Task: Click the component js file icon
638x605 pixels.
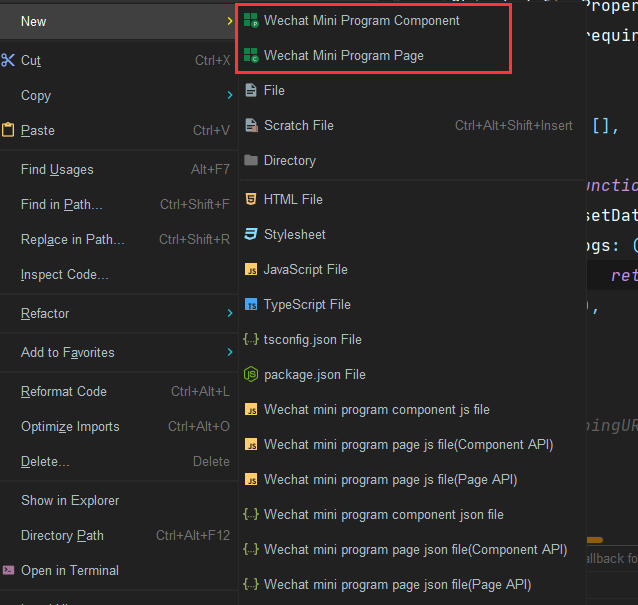Action: [x=251, y=409]
